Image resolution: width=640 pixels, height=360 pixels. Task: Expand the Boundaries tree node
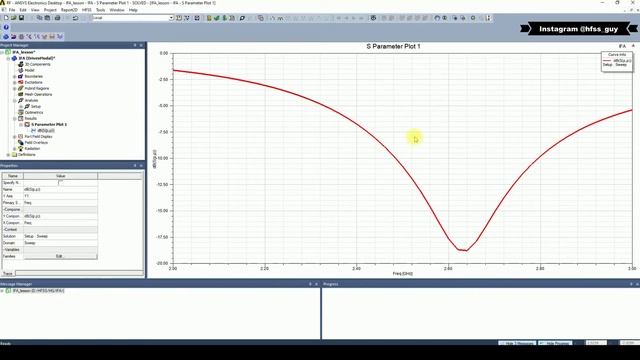(15, 76)
